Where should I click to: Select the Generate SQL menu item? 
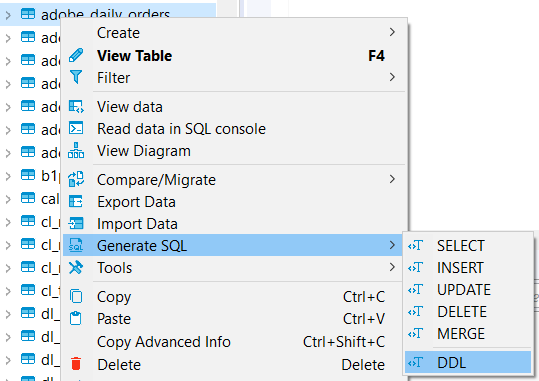click(233, 245)
